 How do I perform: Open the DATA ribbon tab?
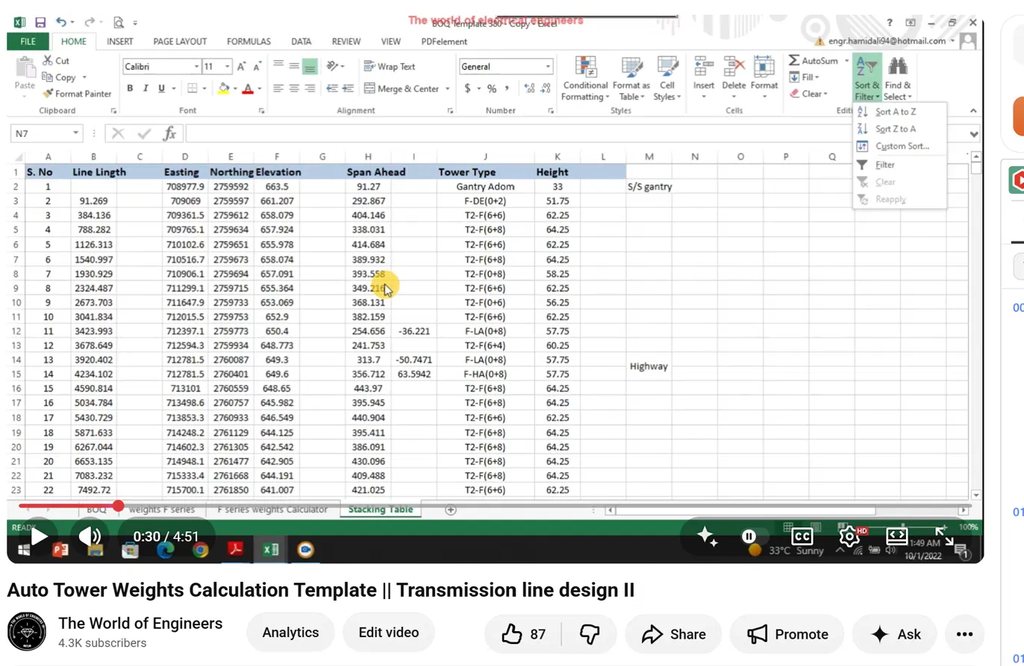coord(301,41)
